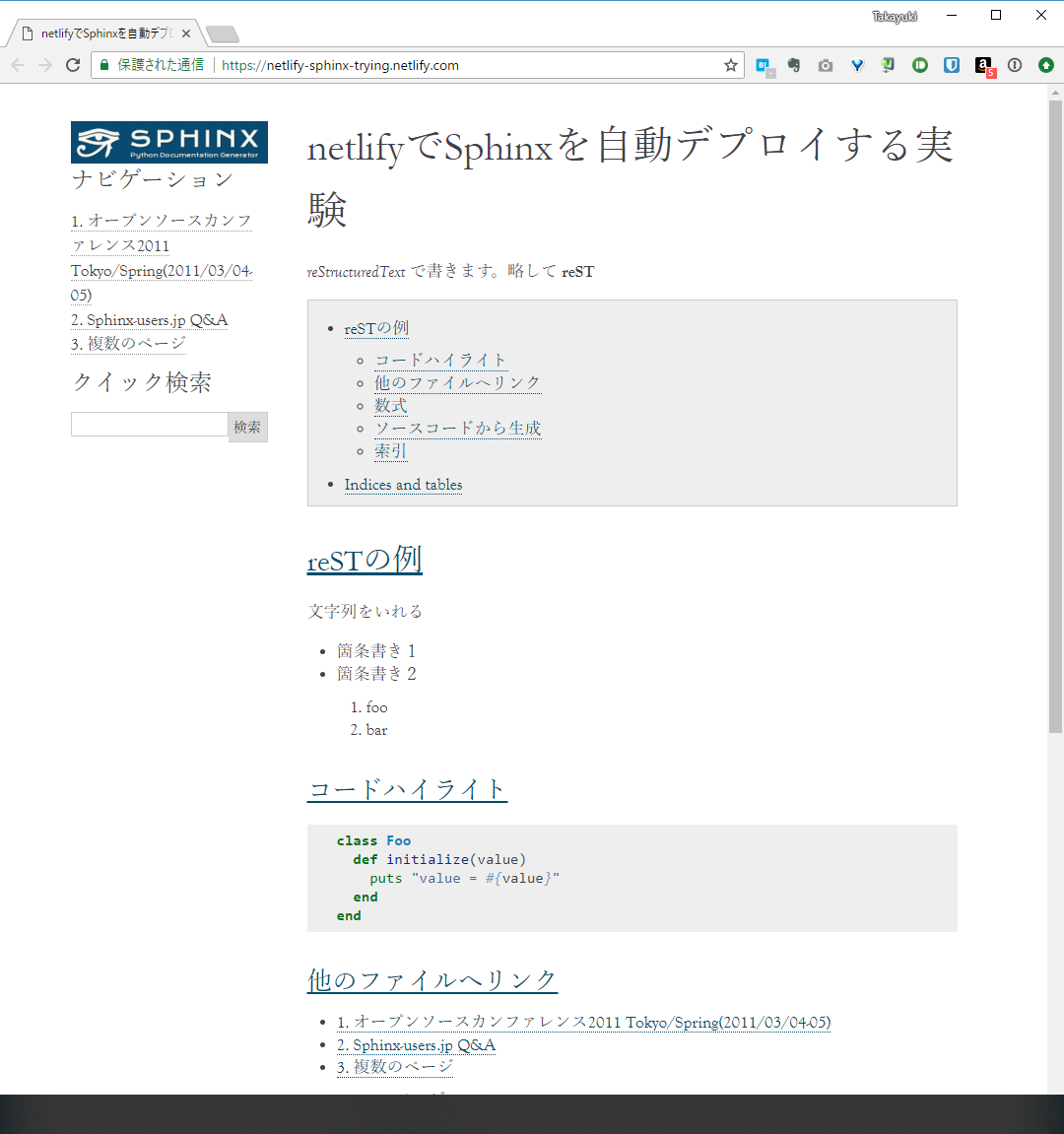Image resolution: width=1064 pixels, height=1134 pixels.
Task: Open コードハイライト in the contents box
Action: pos(440,361)
